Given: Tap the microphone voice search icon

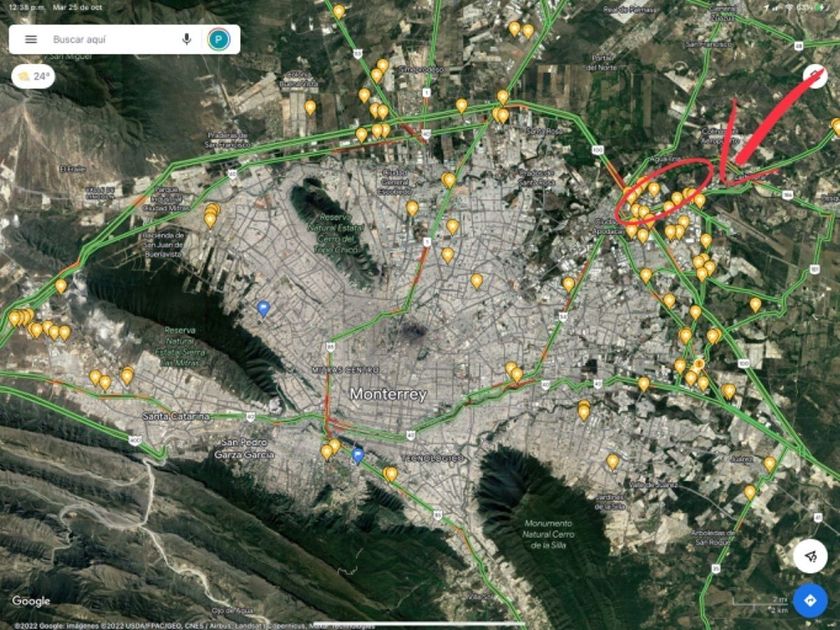Looking at the screenshot, I should pos(186,39).
